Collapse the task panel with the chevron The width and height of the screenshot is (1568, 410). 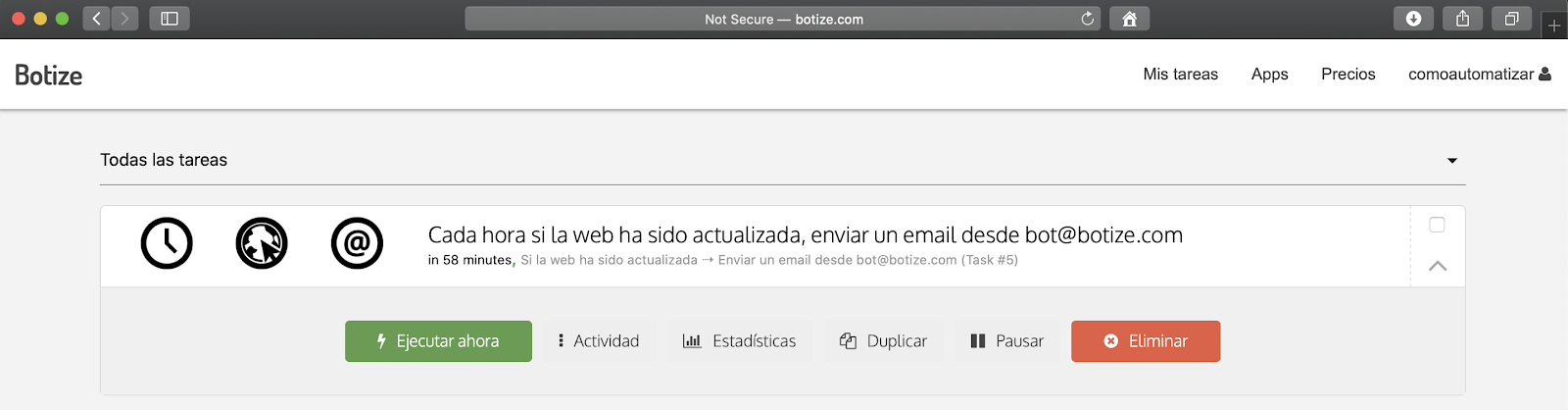pyautogui.click(x=1438, y=266)
